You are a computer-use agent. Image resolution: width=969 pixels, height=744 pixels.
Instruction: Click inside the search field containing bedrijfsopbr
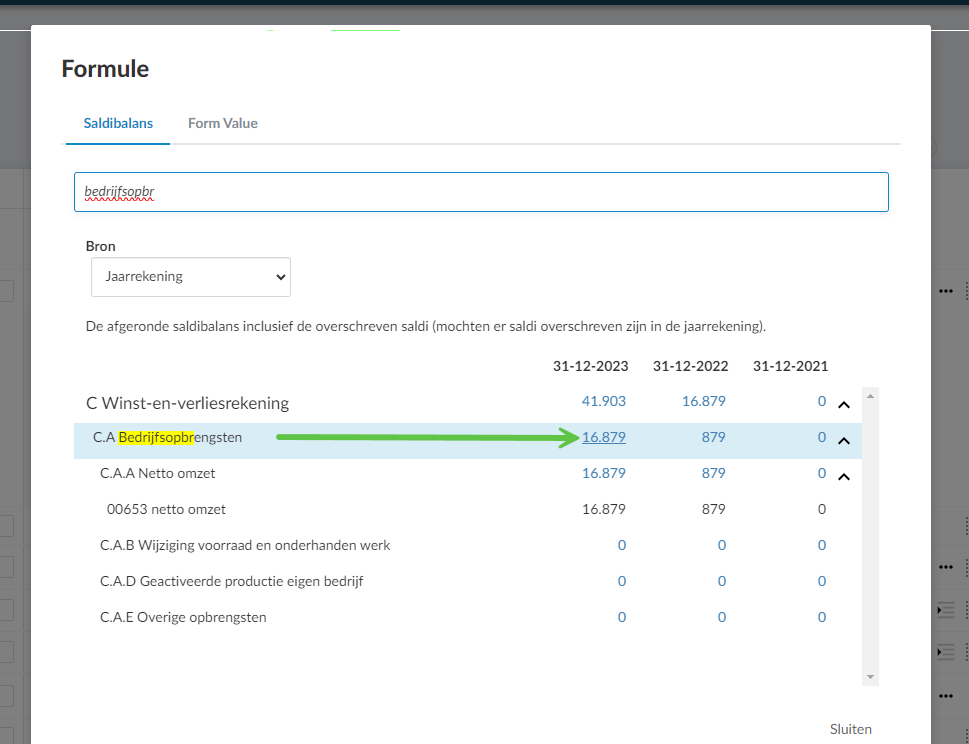pos(481,192)
